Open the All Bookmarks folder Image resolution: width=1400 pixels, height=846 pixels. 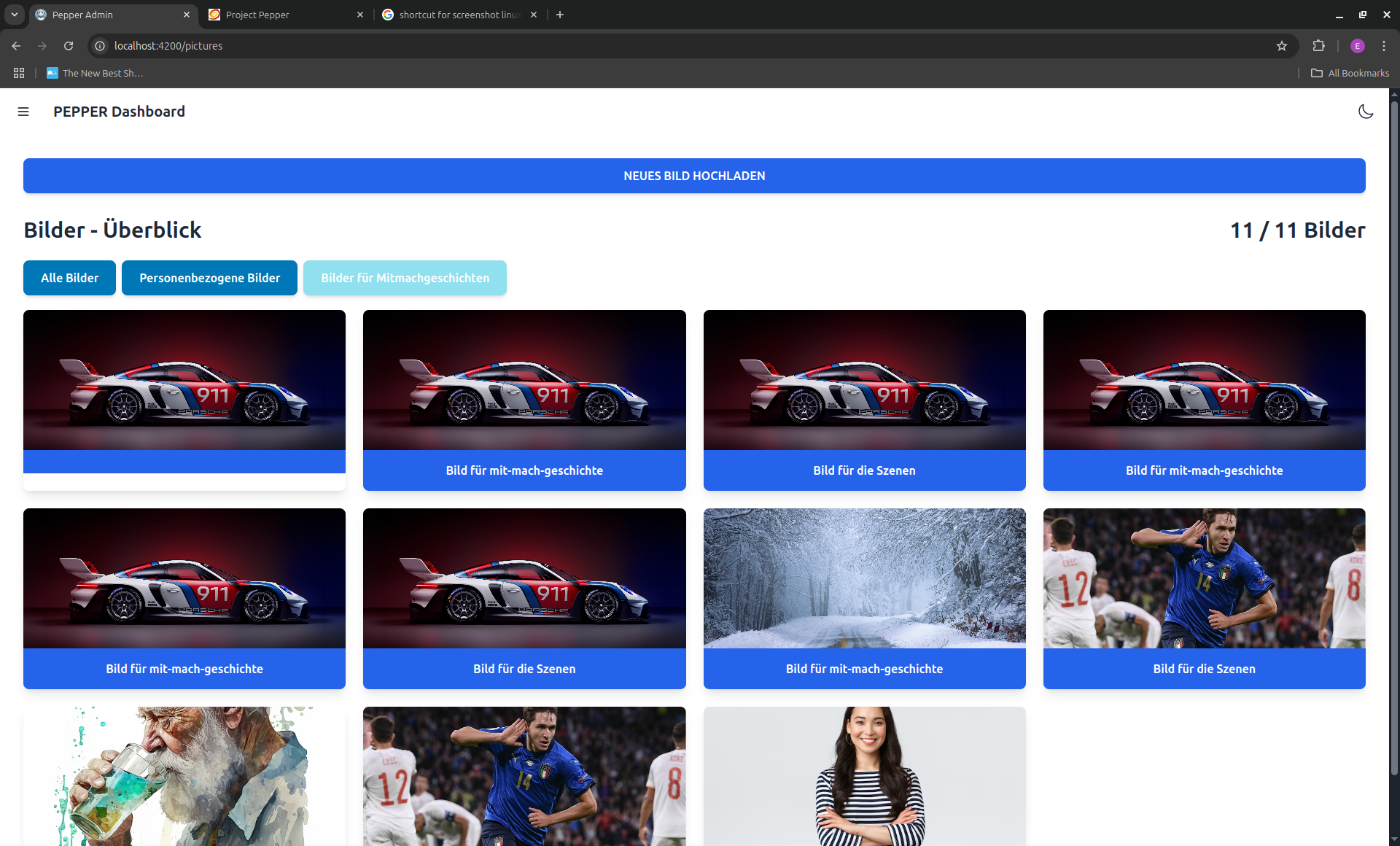click(x=1350, y=73)
